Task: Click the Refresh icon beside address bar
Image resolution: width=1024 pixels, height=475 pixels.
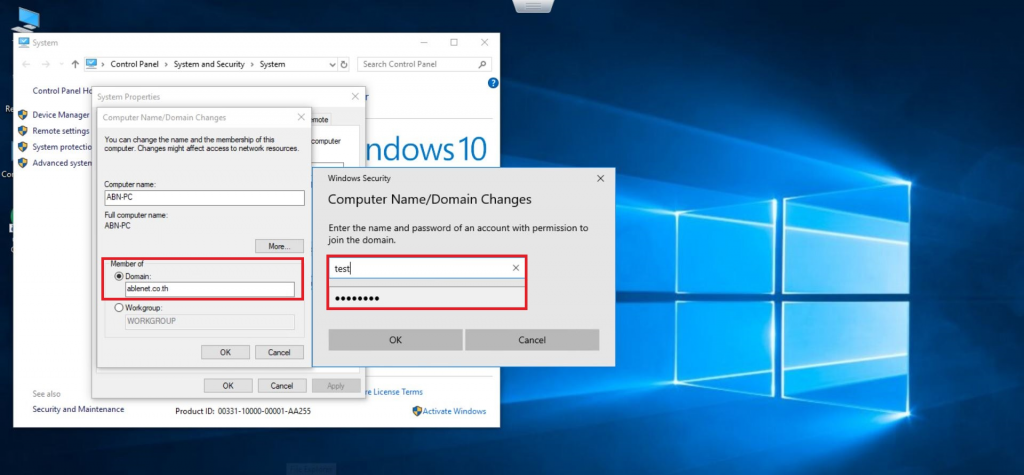Action: pyautogui.click(x=344, y=64)
